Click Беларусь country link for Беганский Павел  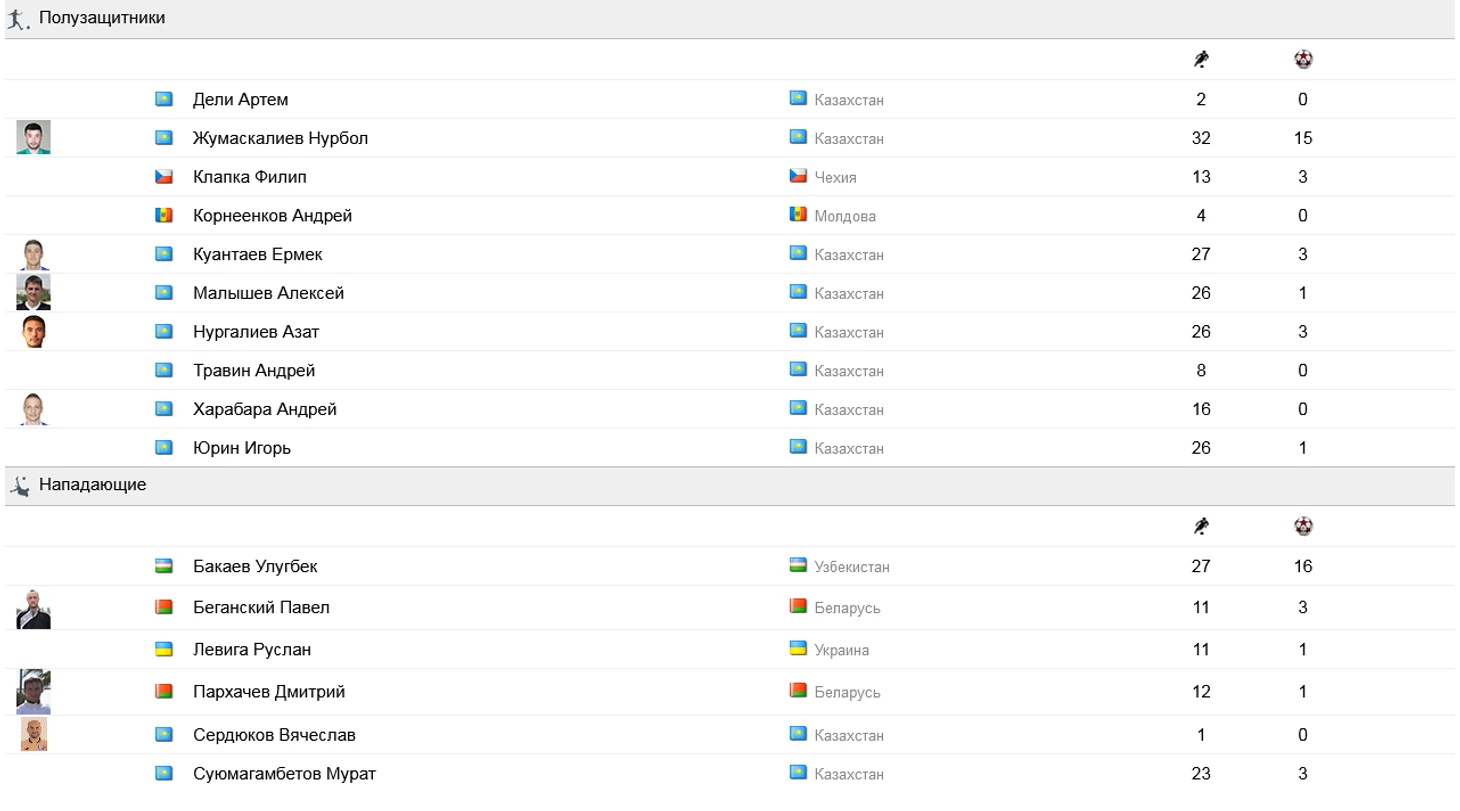coord(847,608)
